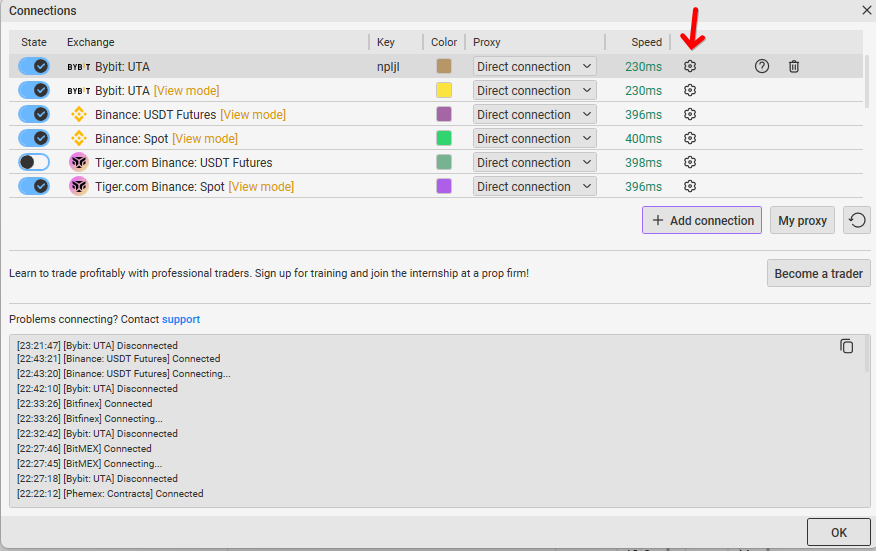
Task: Click the Proxy column header
Action: 487,42
